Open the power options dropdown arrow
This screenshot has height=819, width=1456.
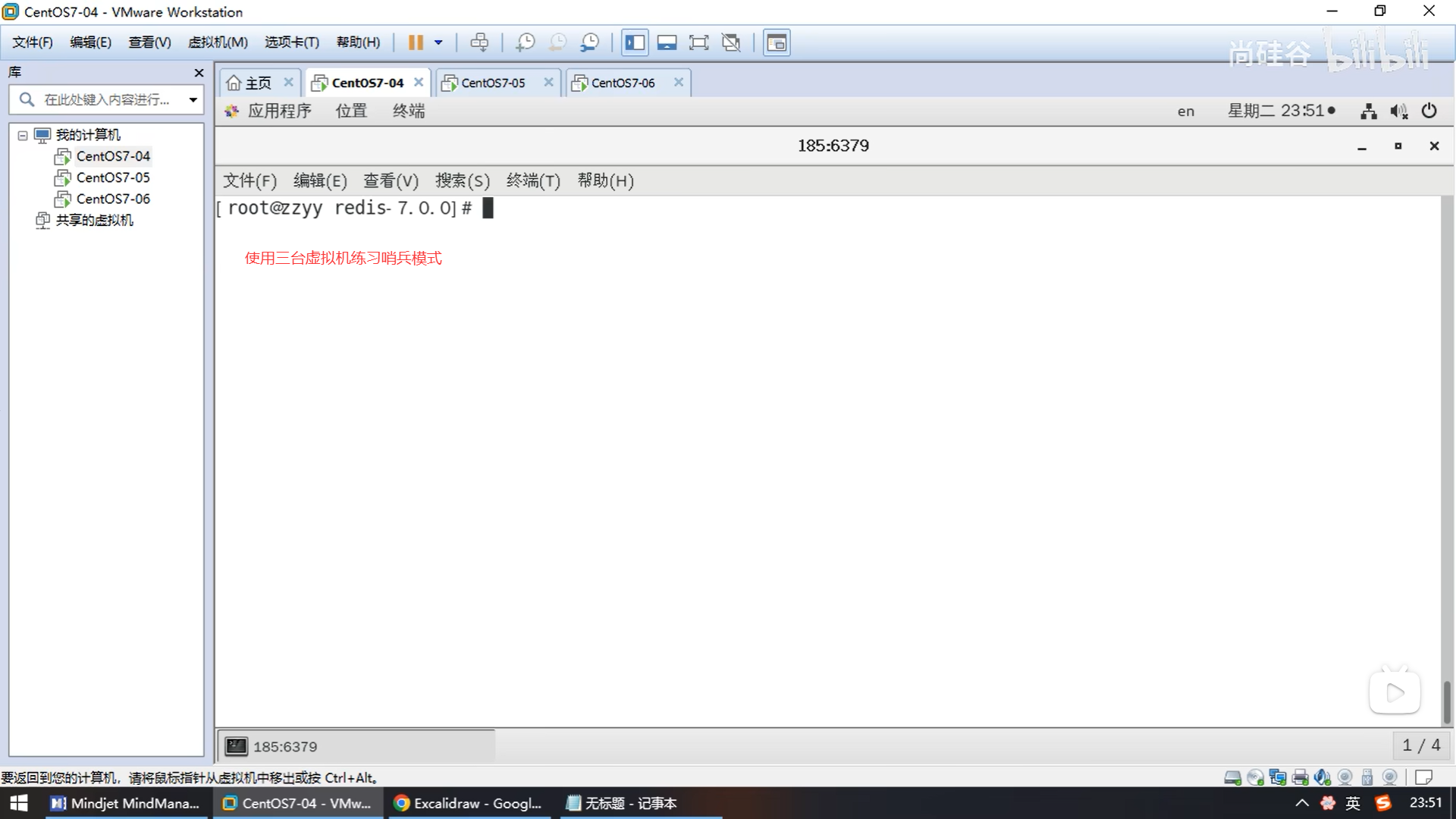[438, 42]
